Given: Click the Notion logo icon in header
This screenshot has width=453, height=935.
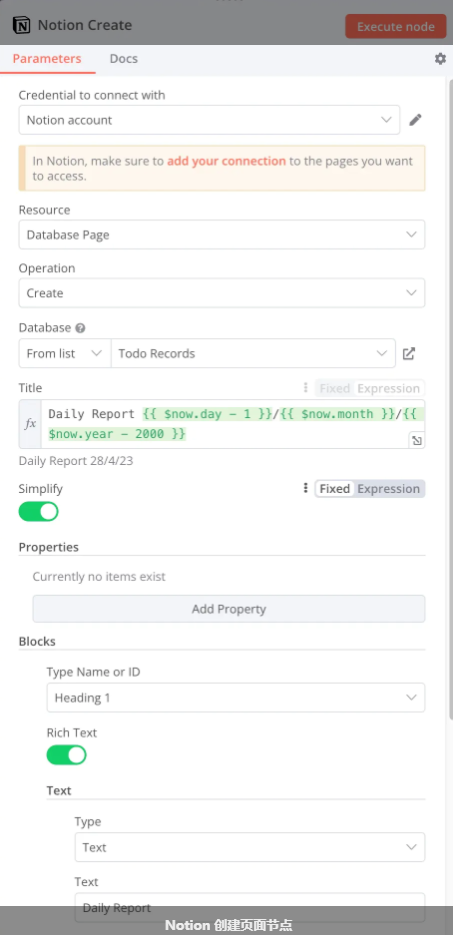Looking at the screenshot, I should pos(21,26).
